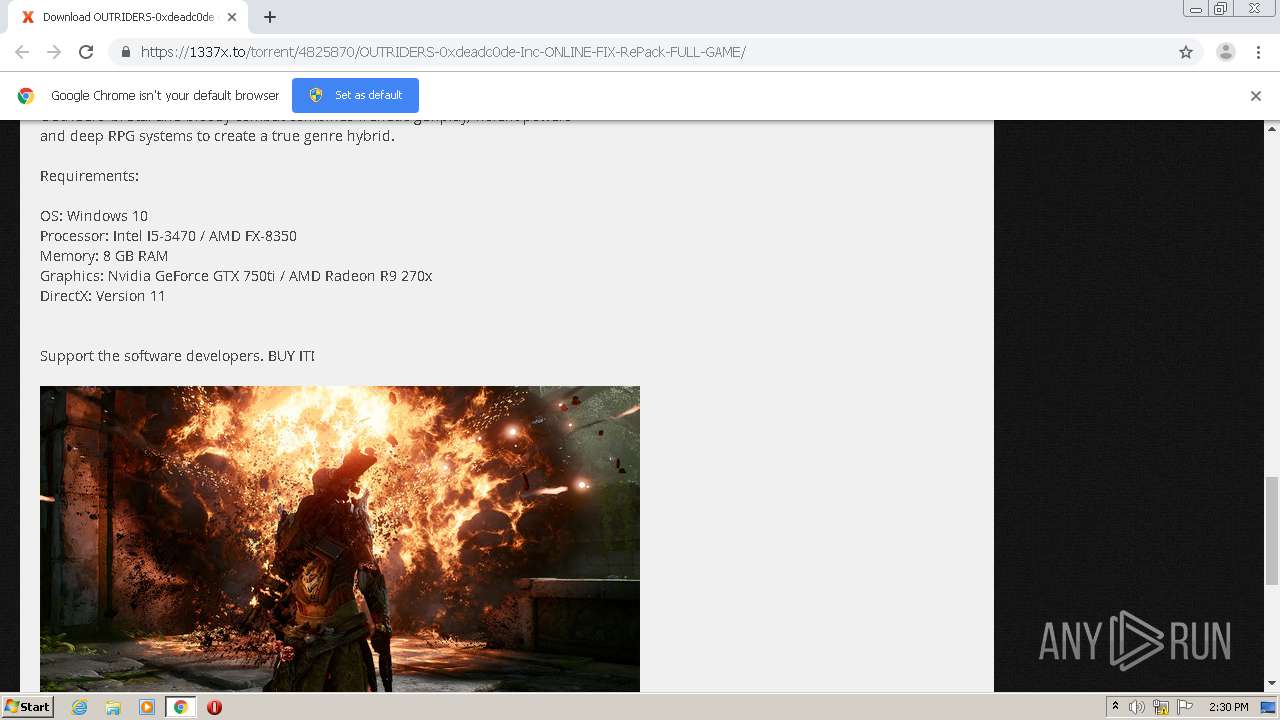
Task: Reload the current page
Action: [x=86, y=52]
